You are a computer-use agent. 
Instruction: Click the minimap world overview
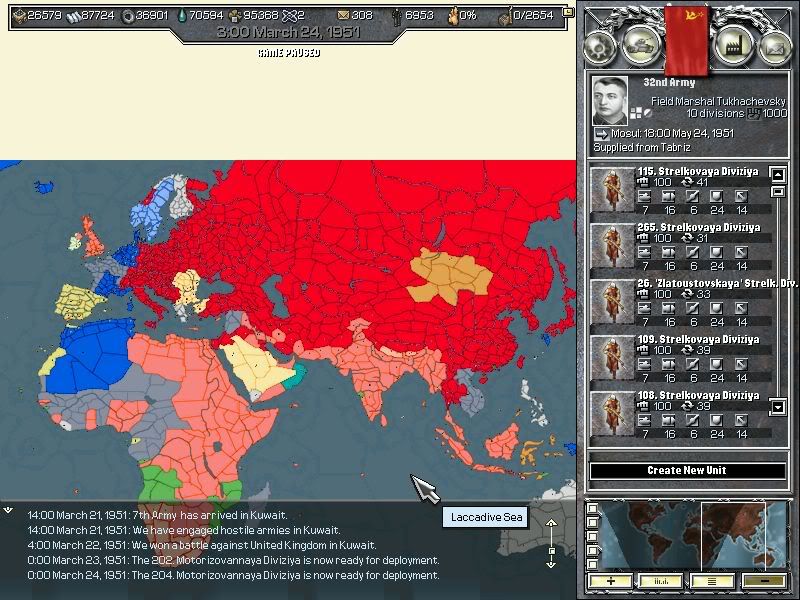pos(694,535)
